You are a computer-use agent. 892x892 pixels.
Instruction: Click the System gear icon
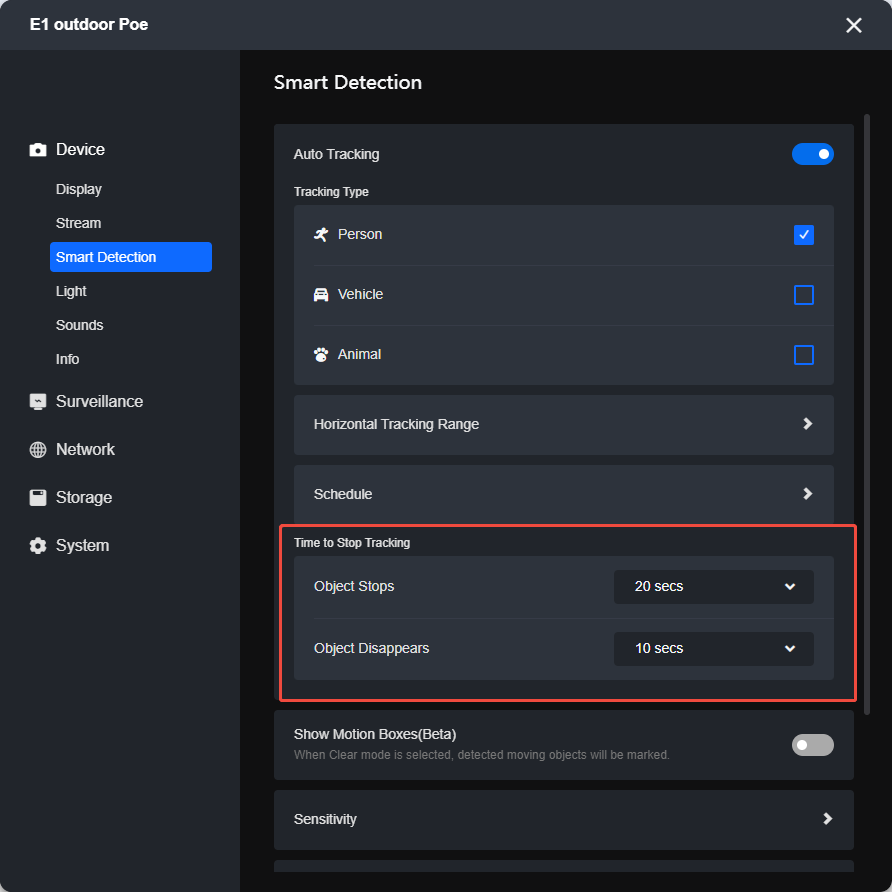pos(38,546)
